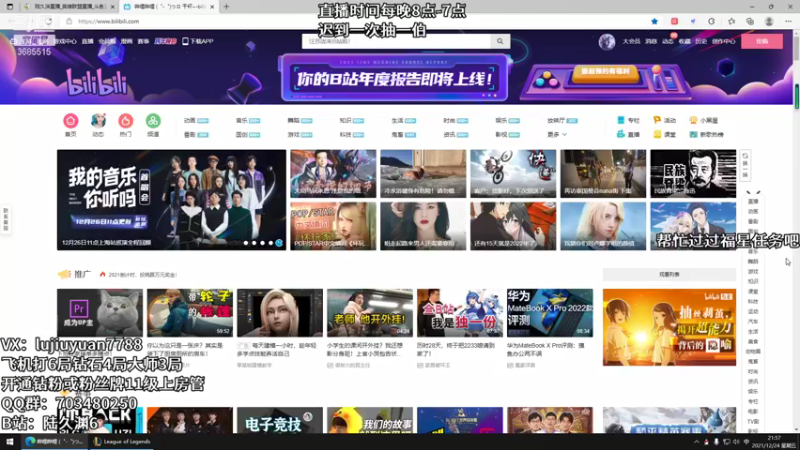
Task: Click the 前往预约有福利 banner button
Action: (x=605, y=72)
